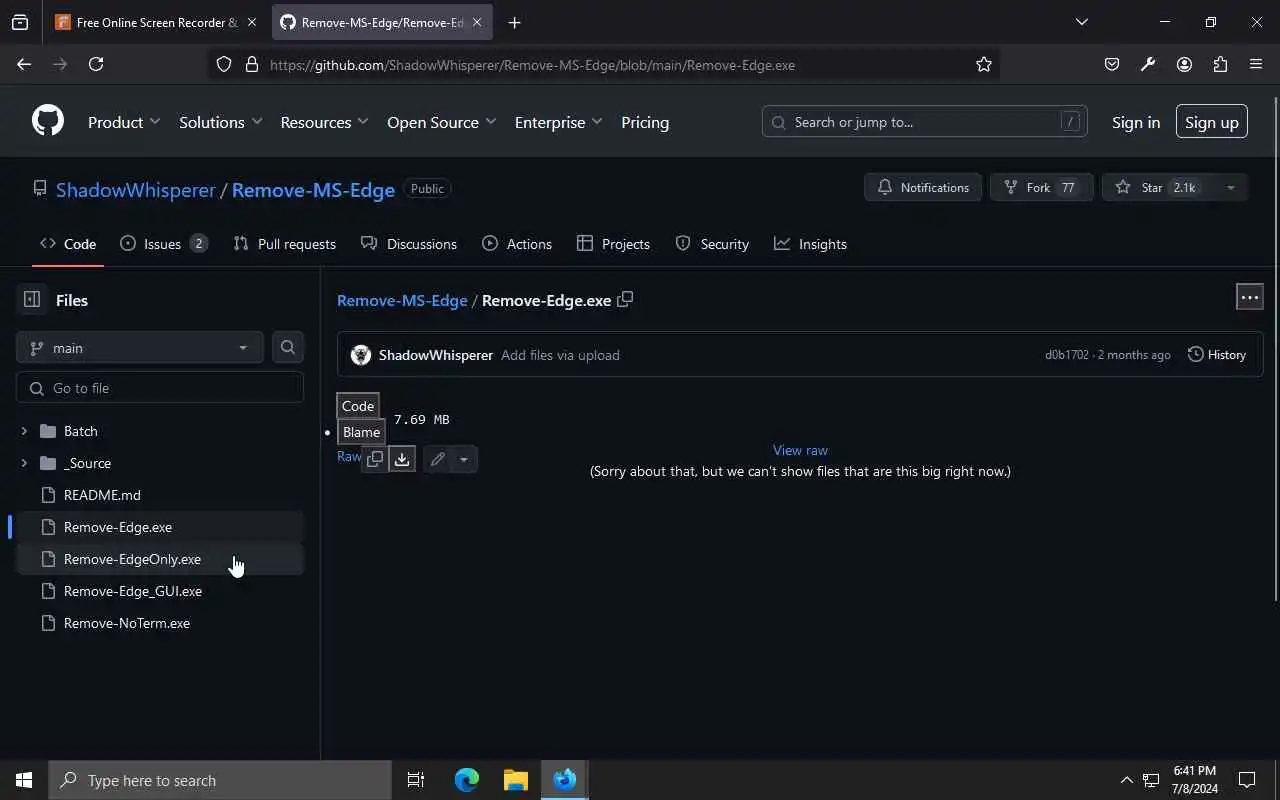Open File Explorer from the taskbar

coord(516,780)
